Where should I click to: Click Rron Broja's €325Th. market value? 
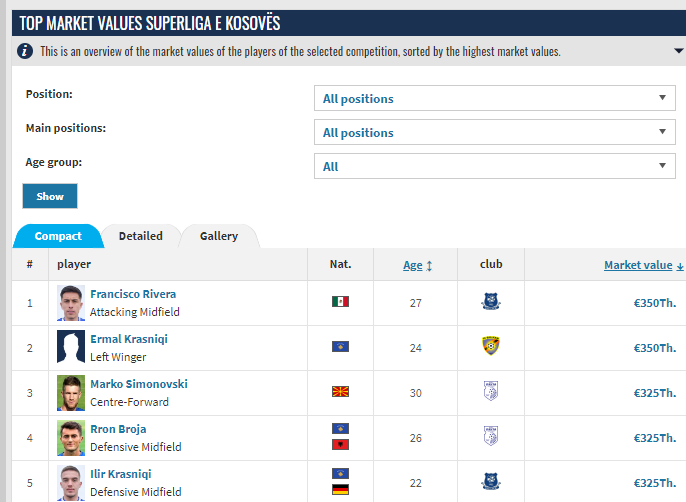(x=654, y=438)
